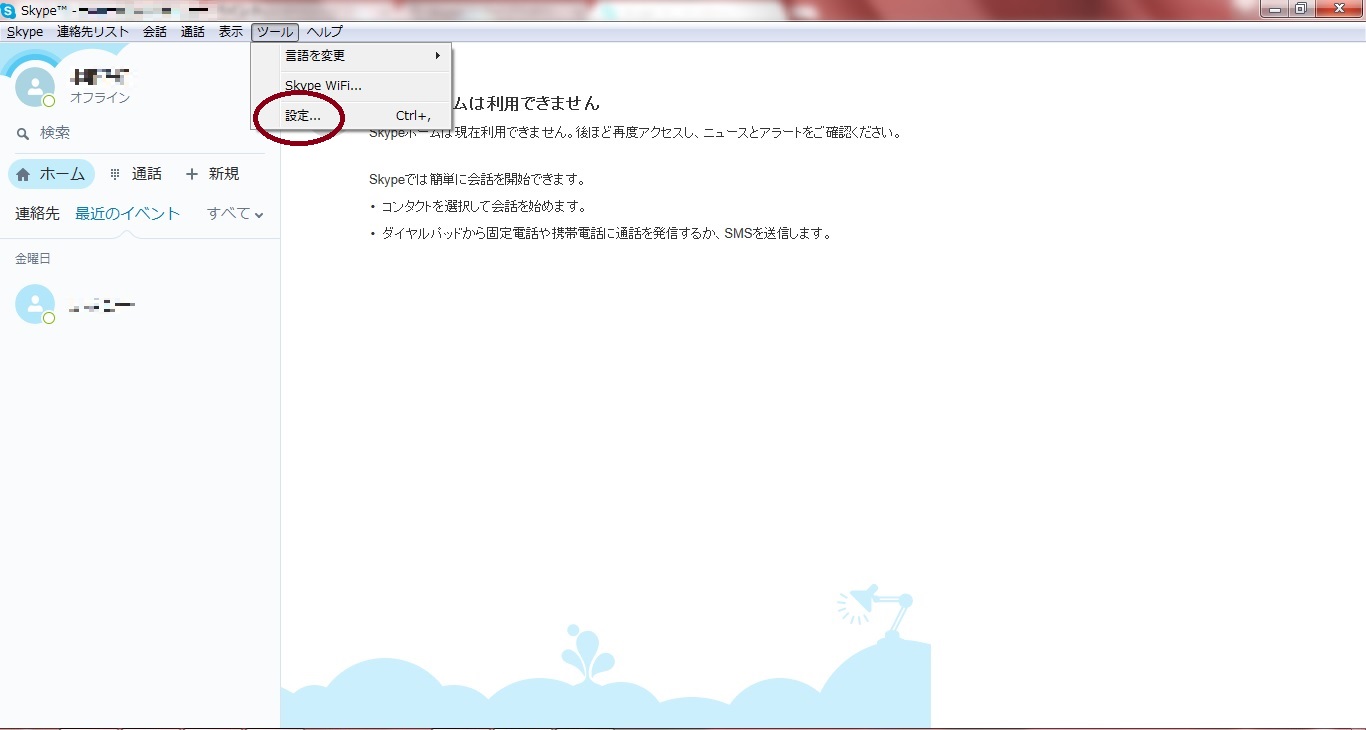The image size is (1366, 730).
Task: Click your profile avatar picture
Action: (35, 87)
